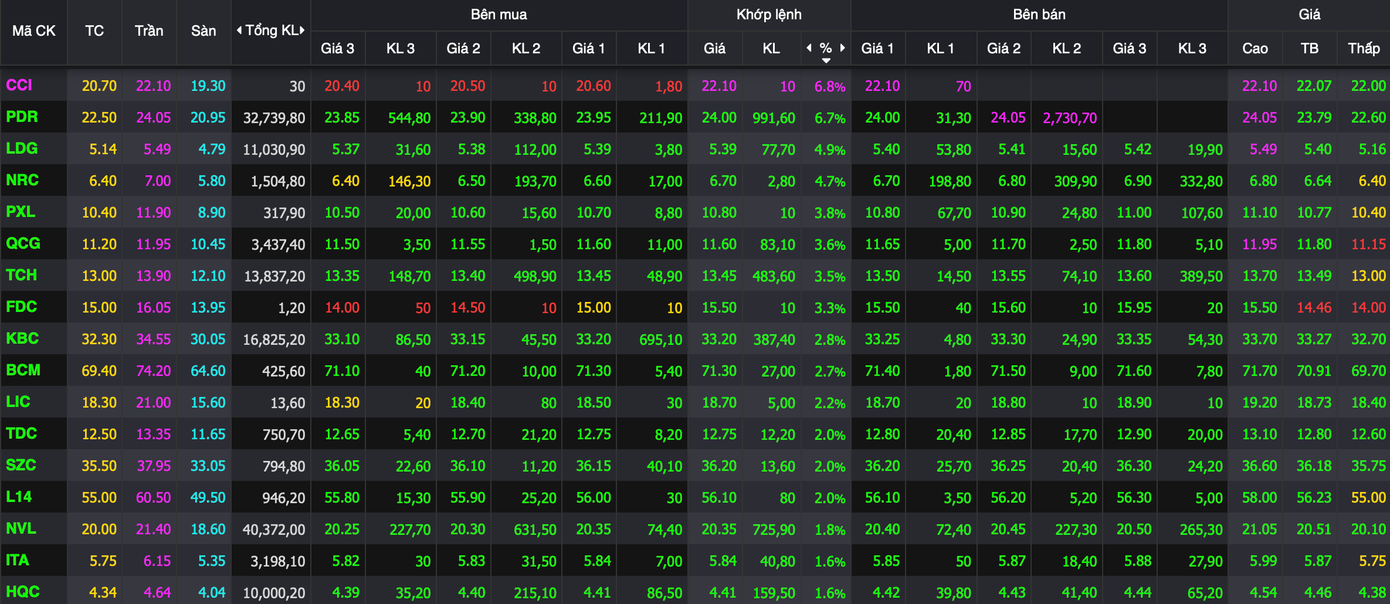Viewport: 1390px width, 604px height.
Task: Click right arrow next to % column
Action: (843, 48)
